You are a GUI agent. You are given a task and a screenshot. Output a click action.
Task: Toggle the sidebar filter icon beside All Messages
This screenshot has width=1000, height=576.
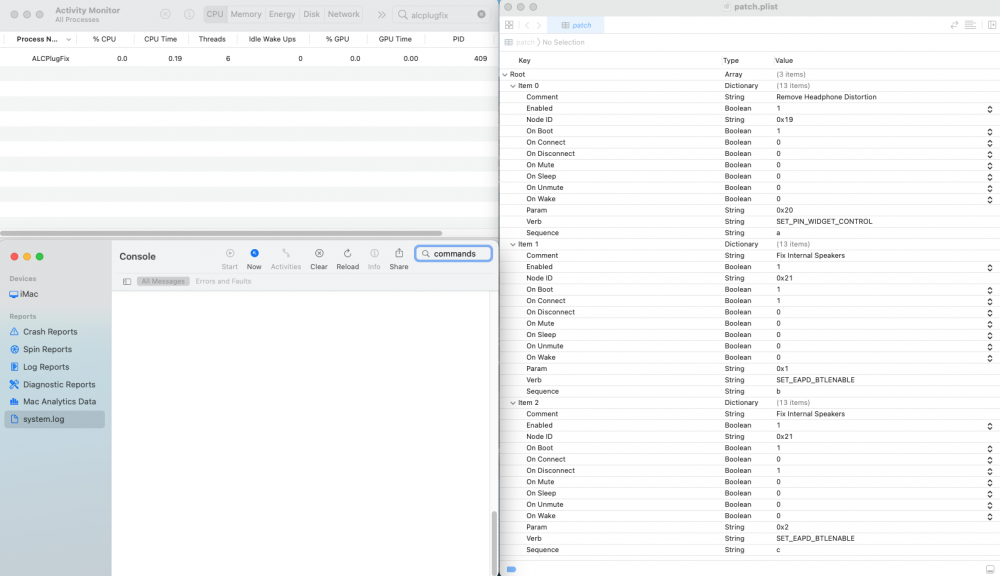(x=127, y=281)
